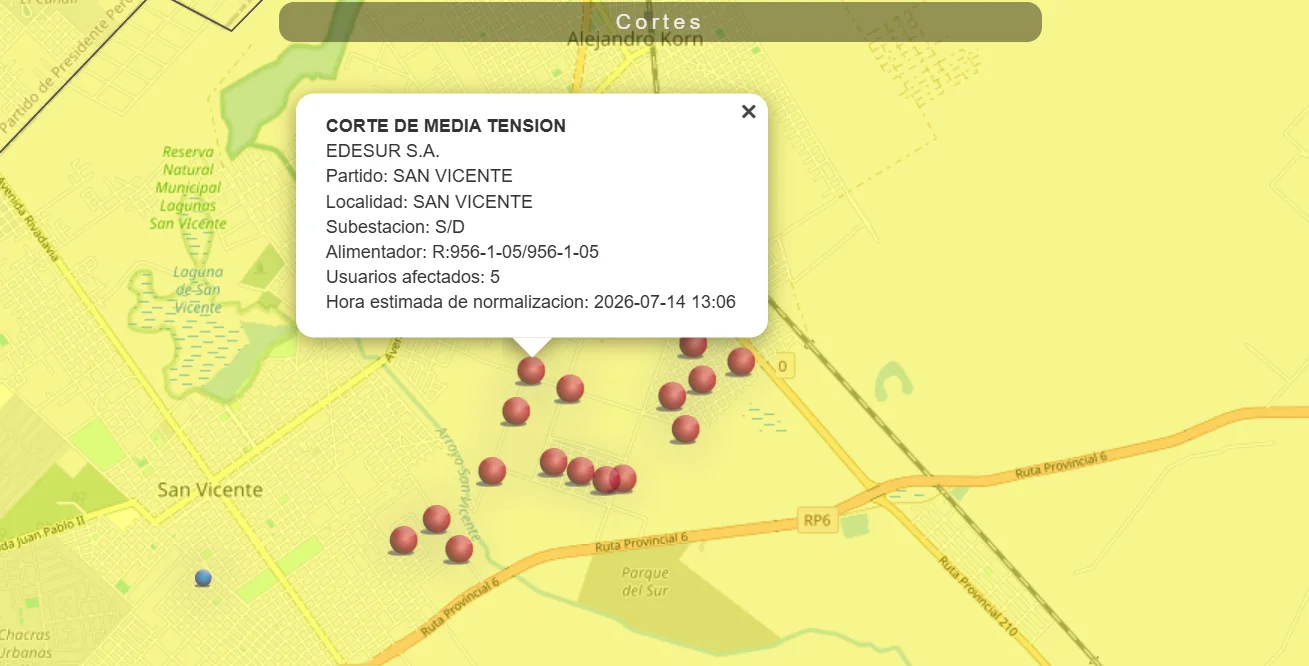Screen dimensions: 1309x666
Task: Click the EDESUR S.A. line
Action: click(383, 151)
